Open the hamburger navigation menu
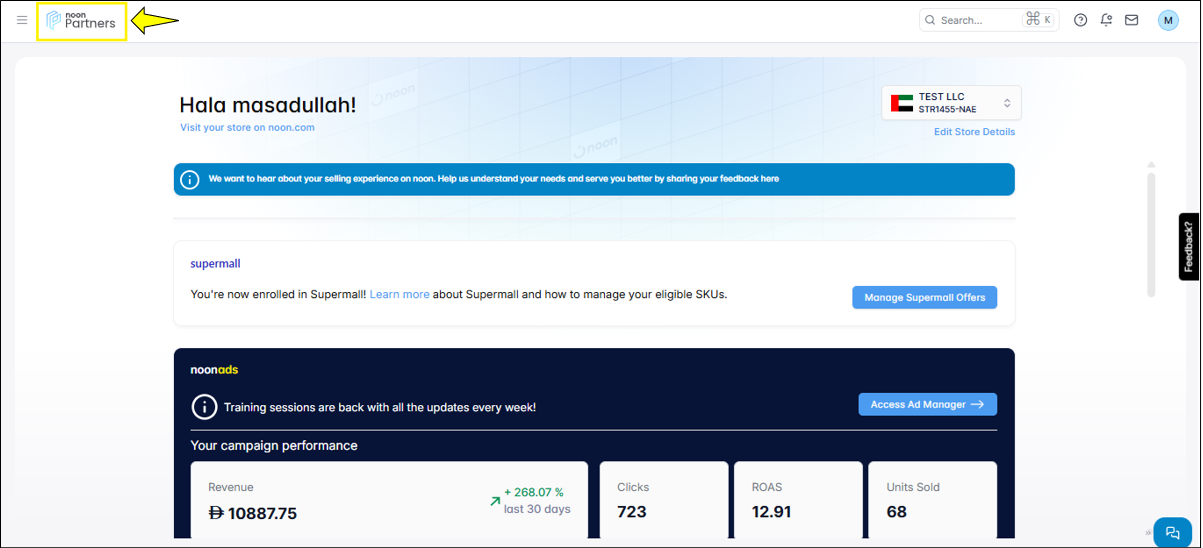Screen dimensions: 1203x548 coord(22,20)
